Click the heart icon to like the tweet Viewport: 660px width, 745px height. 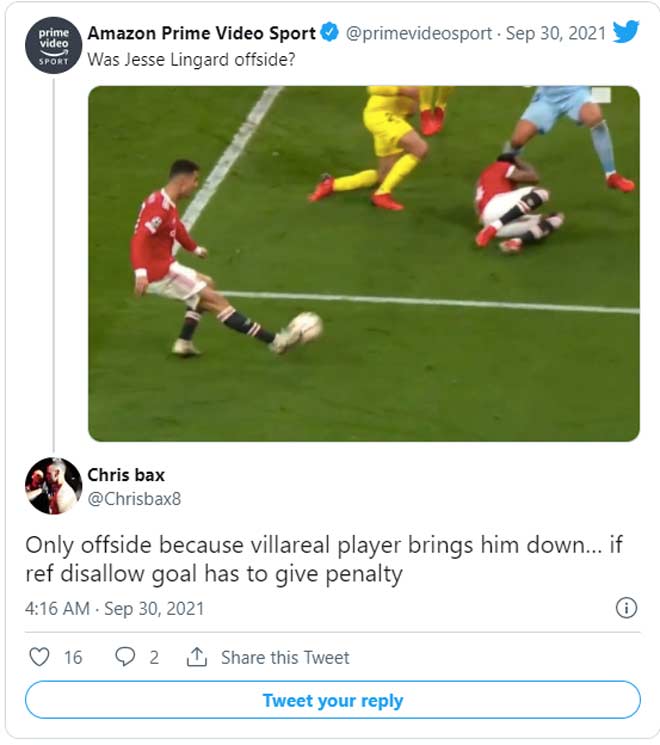click(x=39, y=657)
